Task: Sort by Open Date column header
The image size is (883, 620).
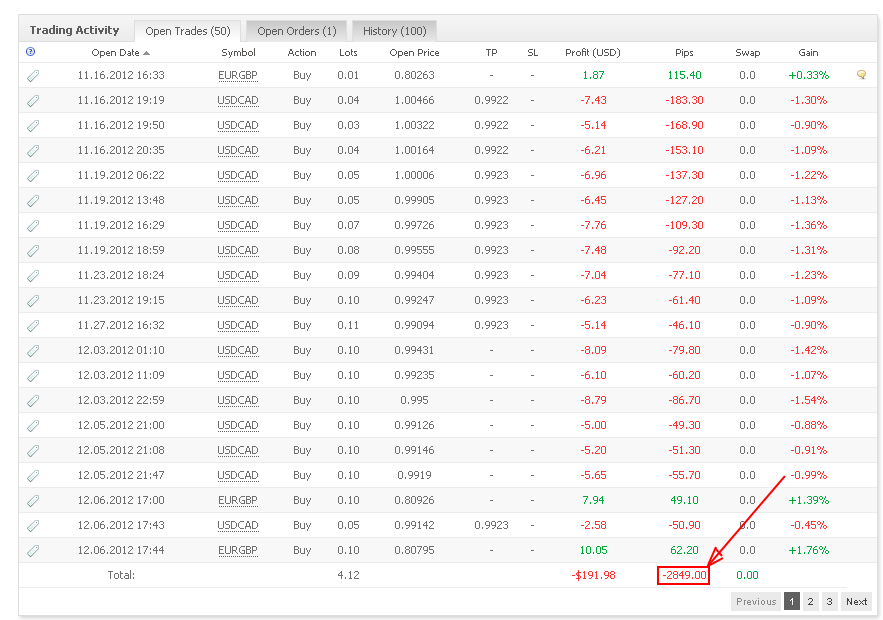Action: (x=121, y=52)
